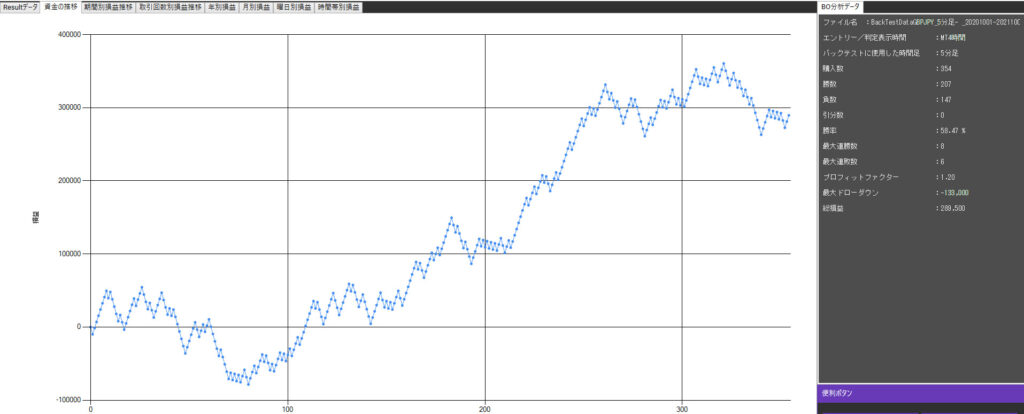Click the 200000 y-axis label
Viewport: 1024px width, 414px height.
pos(68,181)
